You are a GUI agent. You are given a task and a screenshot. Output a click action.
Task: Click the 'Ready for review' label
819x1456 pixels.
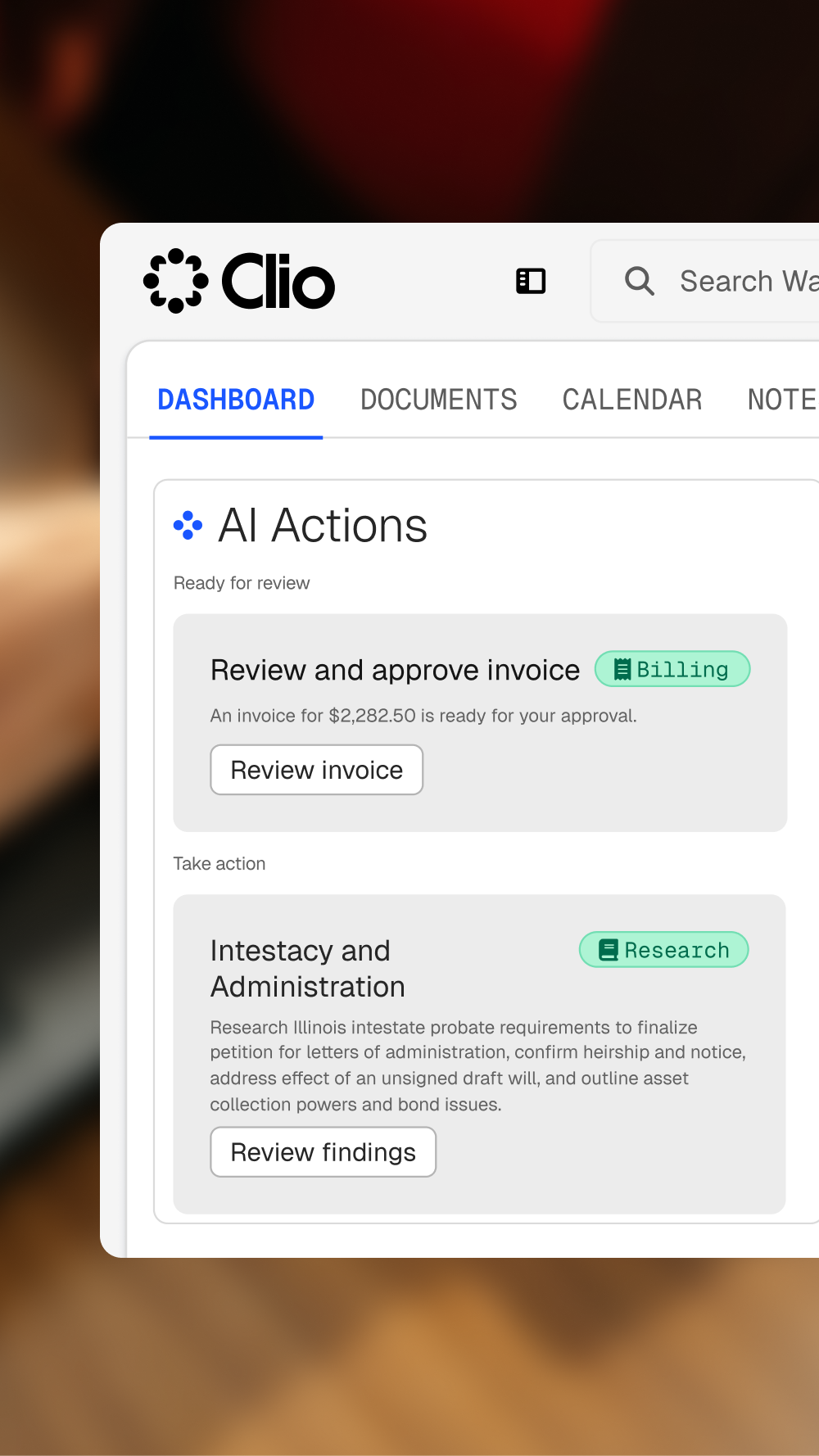(242, 583)
